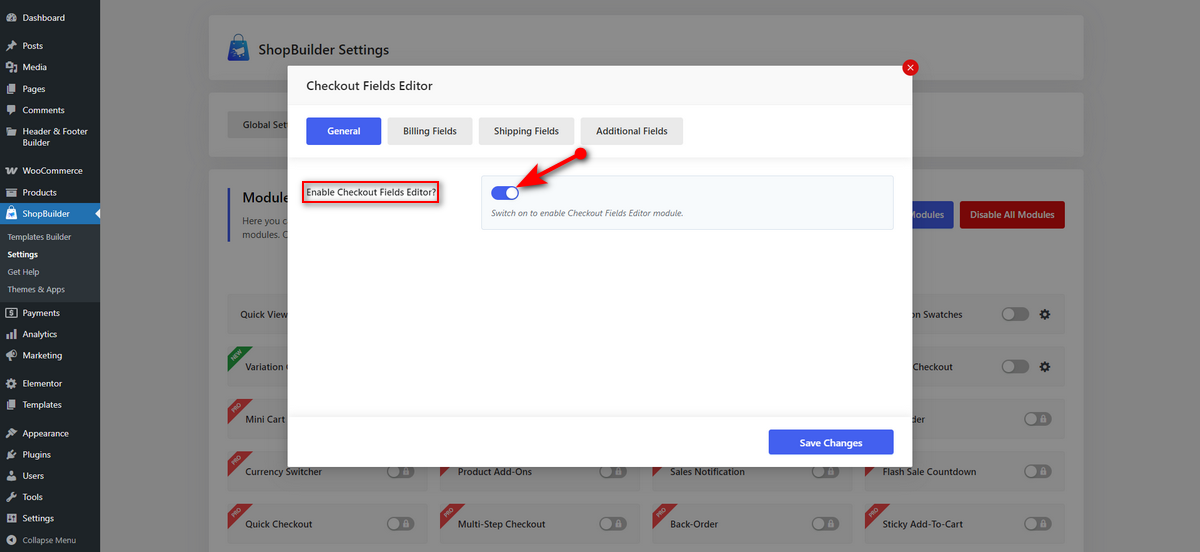Toggle the locked Currency Switcher switch

click(x=401, y=471)
